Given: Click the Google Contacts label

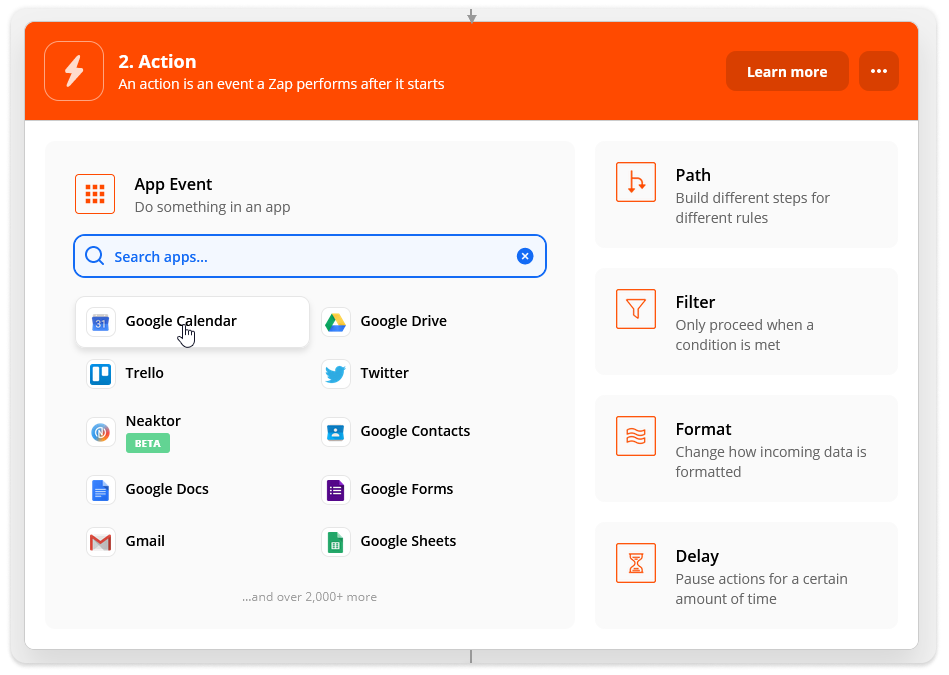Looking at the screenshot, I should point(415,431).
